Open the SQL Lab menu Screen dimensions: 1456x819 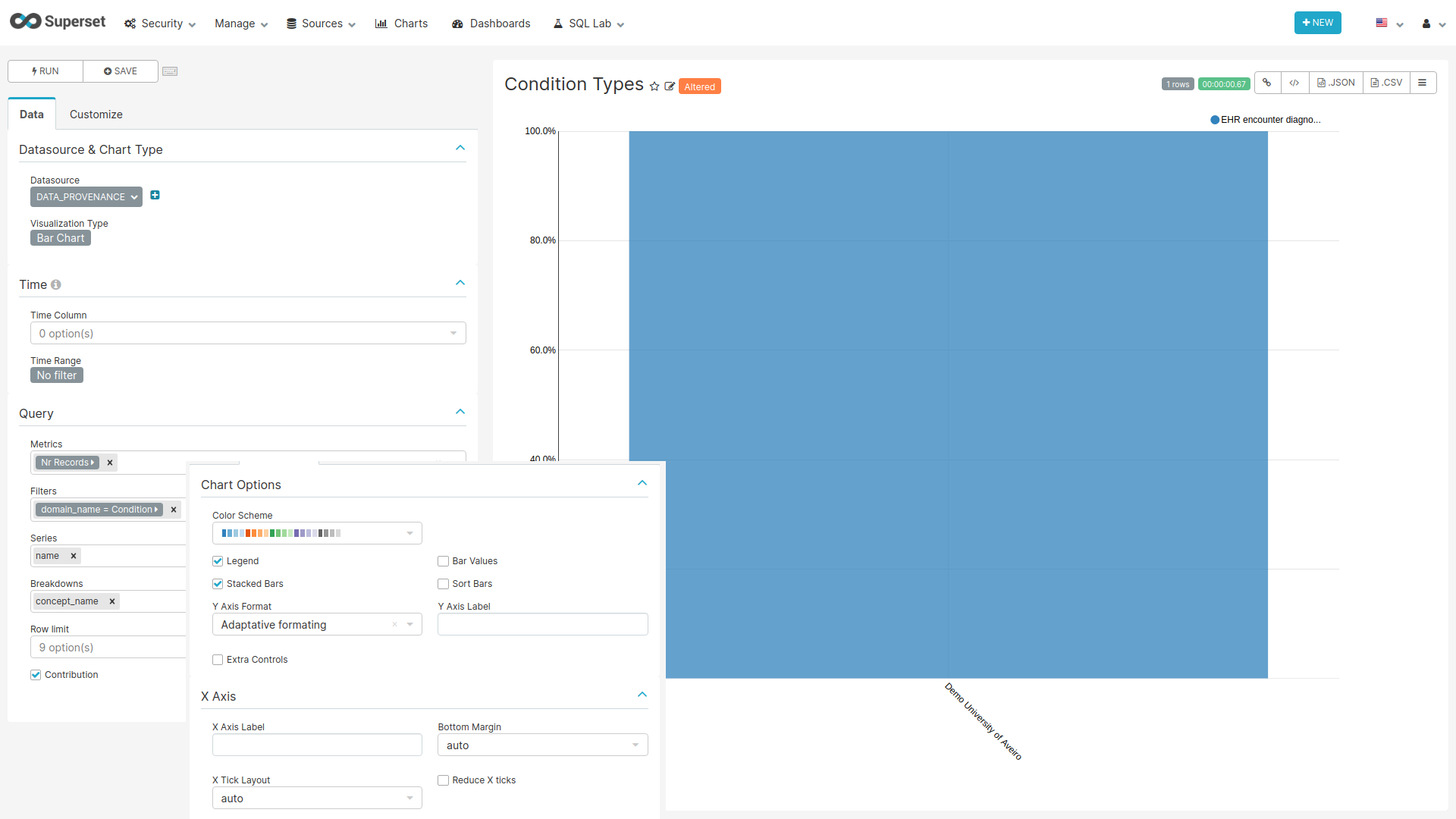[x=588, y=24]
